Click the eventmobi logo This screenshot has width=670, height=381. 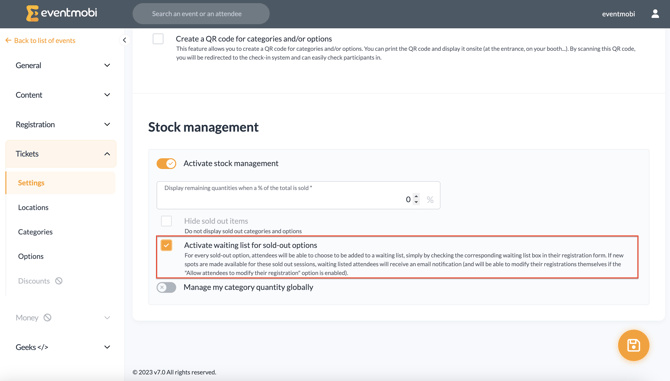[x=62, y=13]
